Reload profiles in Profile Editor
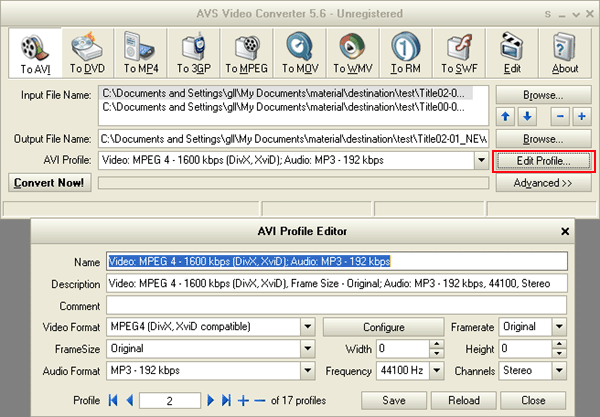The image size is (600, 417). [x=464, y=401]
